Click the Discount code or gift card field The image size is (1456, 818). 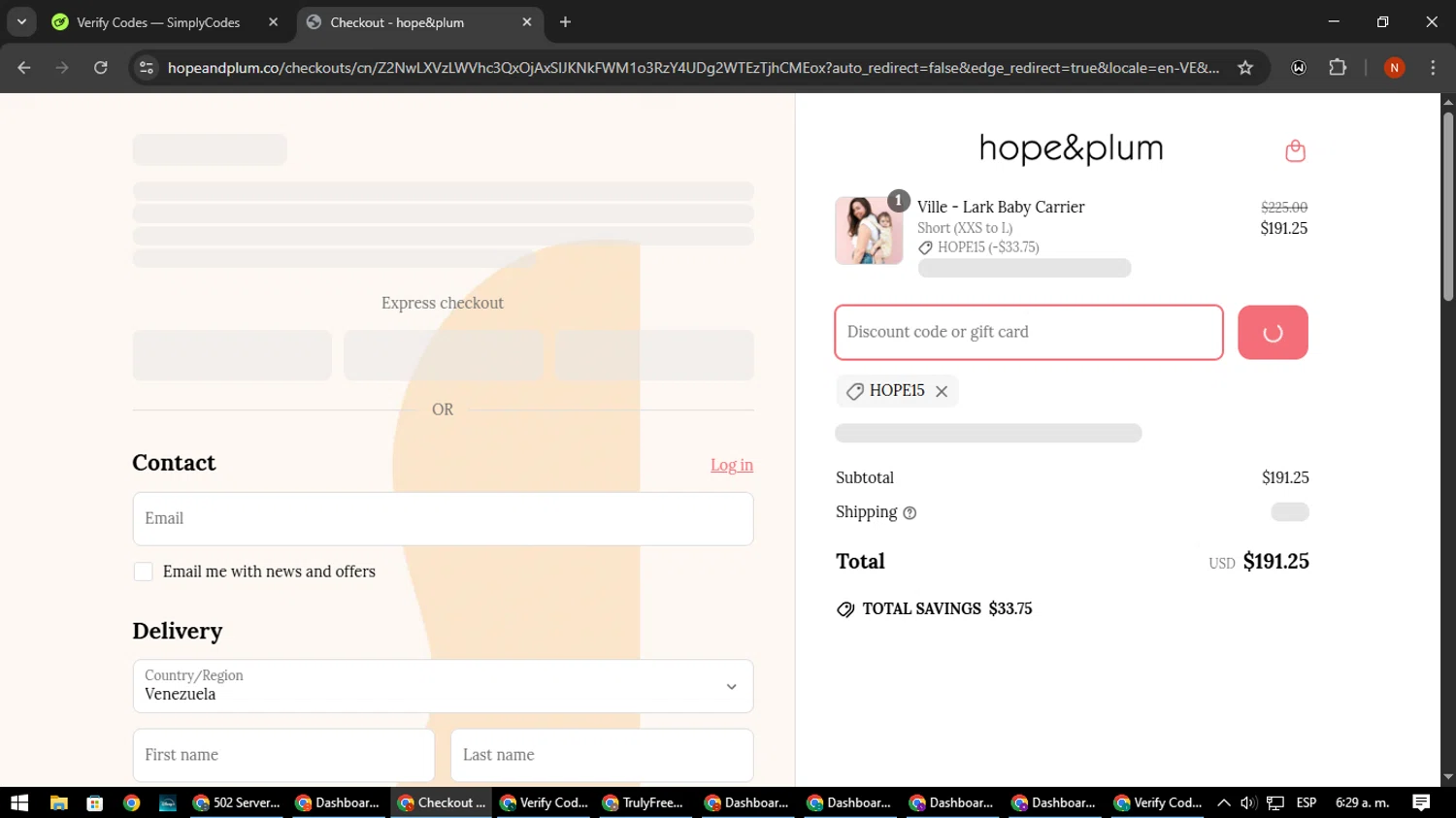[1029, 333]
